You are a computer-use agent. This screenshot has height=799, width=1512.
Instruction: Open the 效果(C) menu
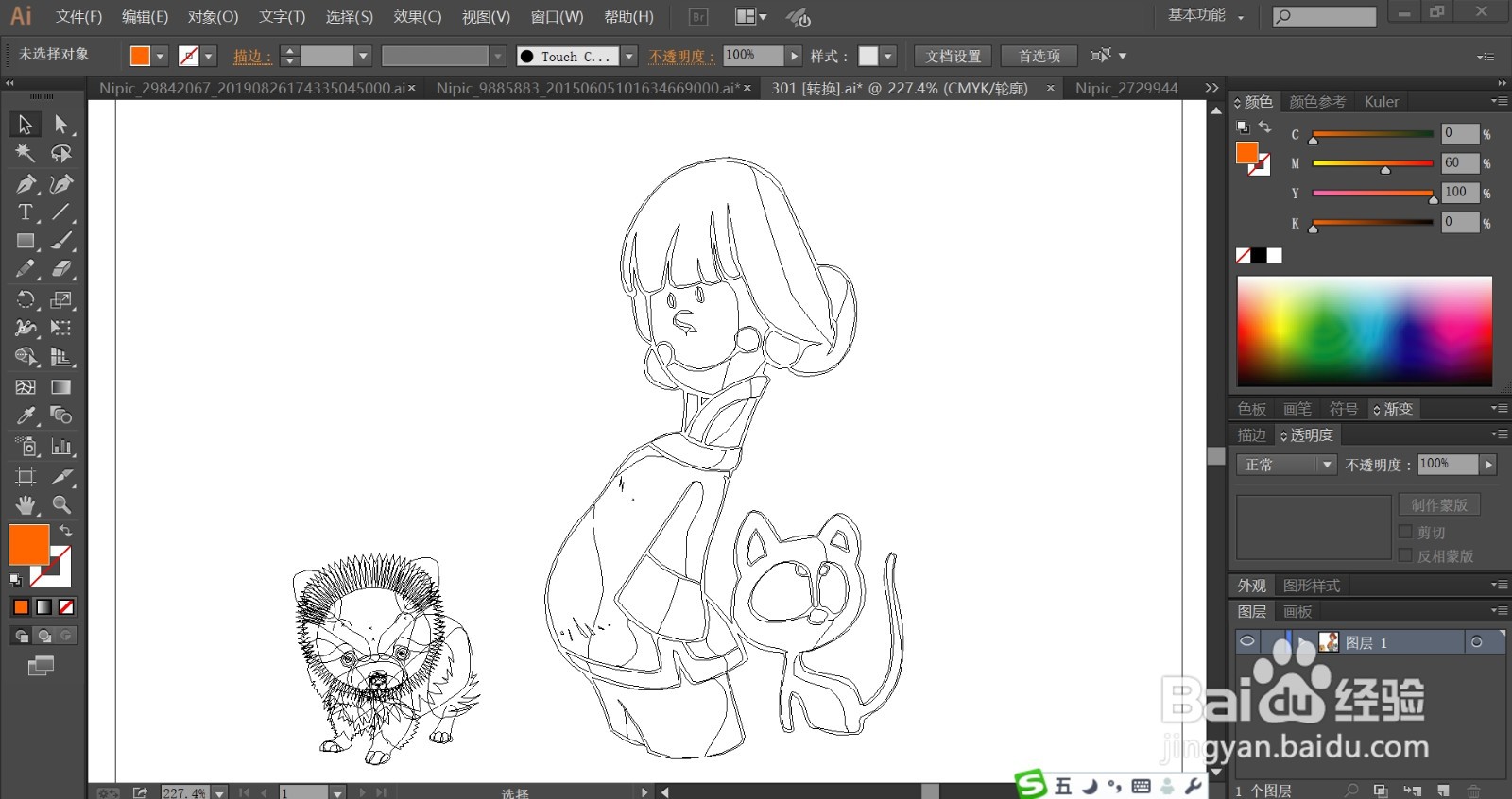tap(418, 17)
